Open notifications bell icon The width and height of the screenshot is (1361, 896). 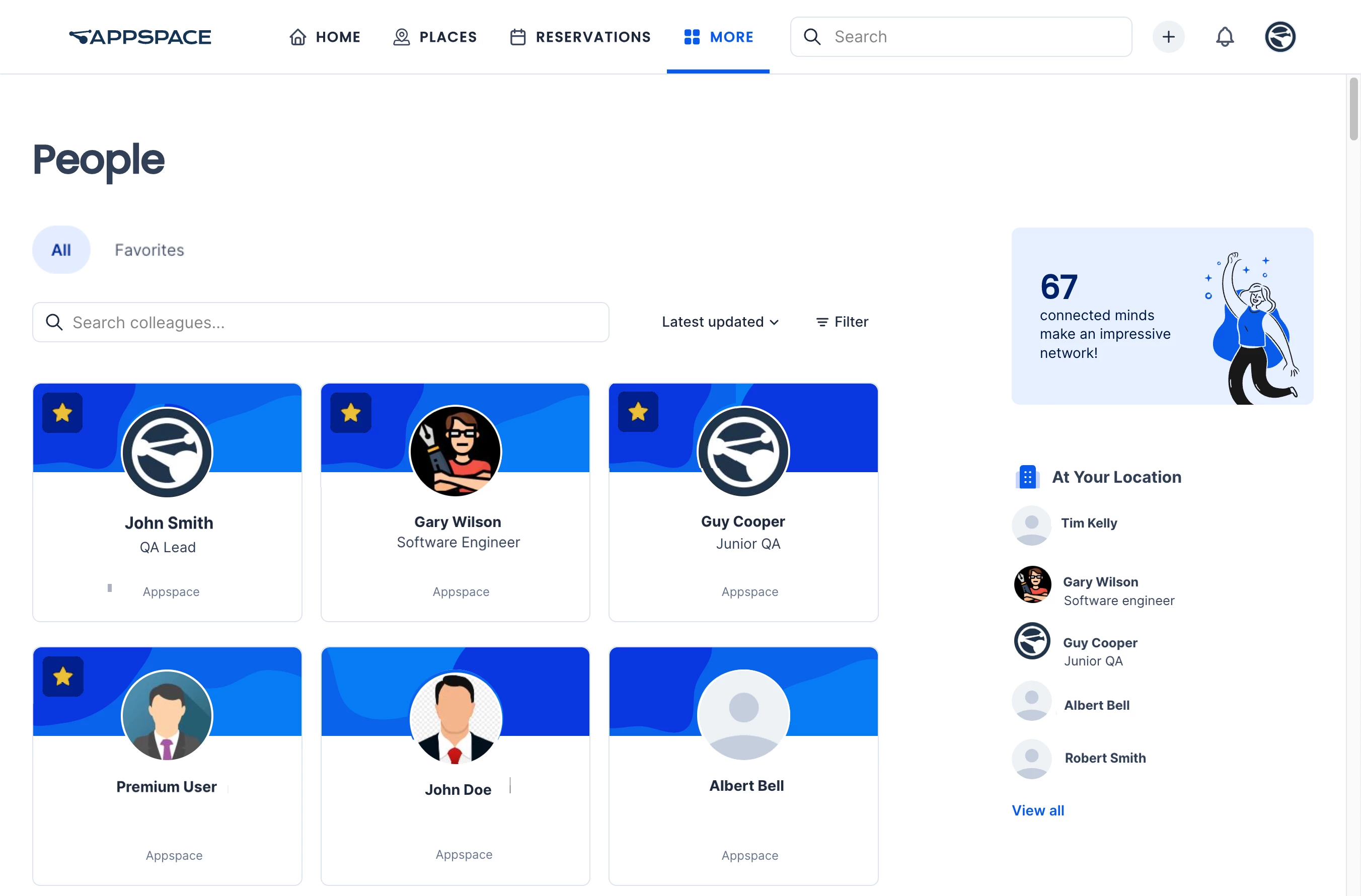pos(1224,37)
